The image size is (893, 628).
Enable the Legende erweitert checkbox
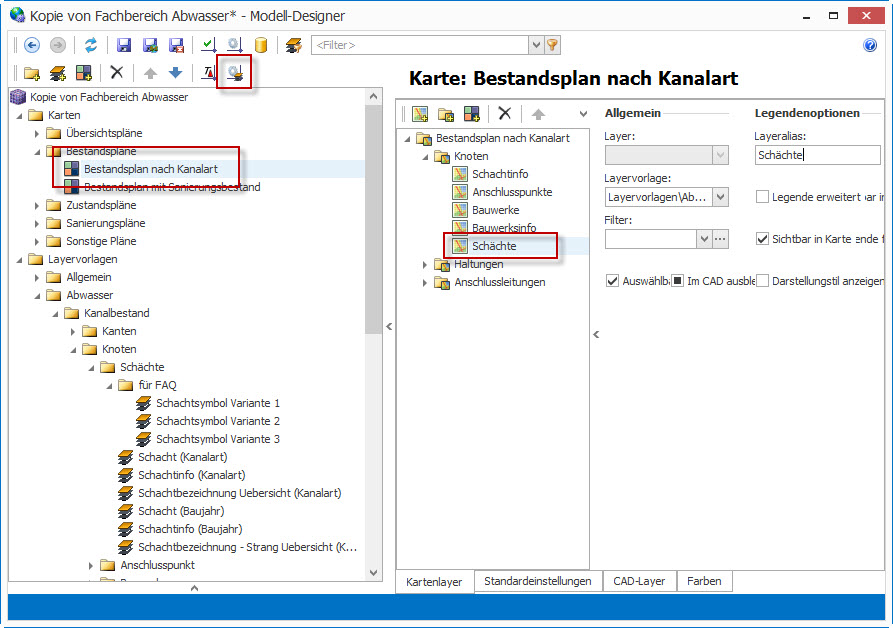[x=762, y=197]
